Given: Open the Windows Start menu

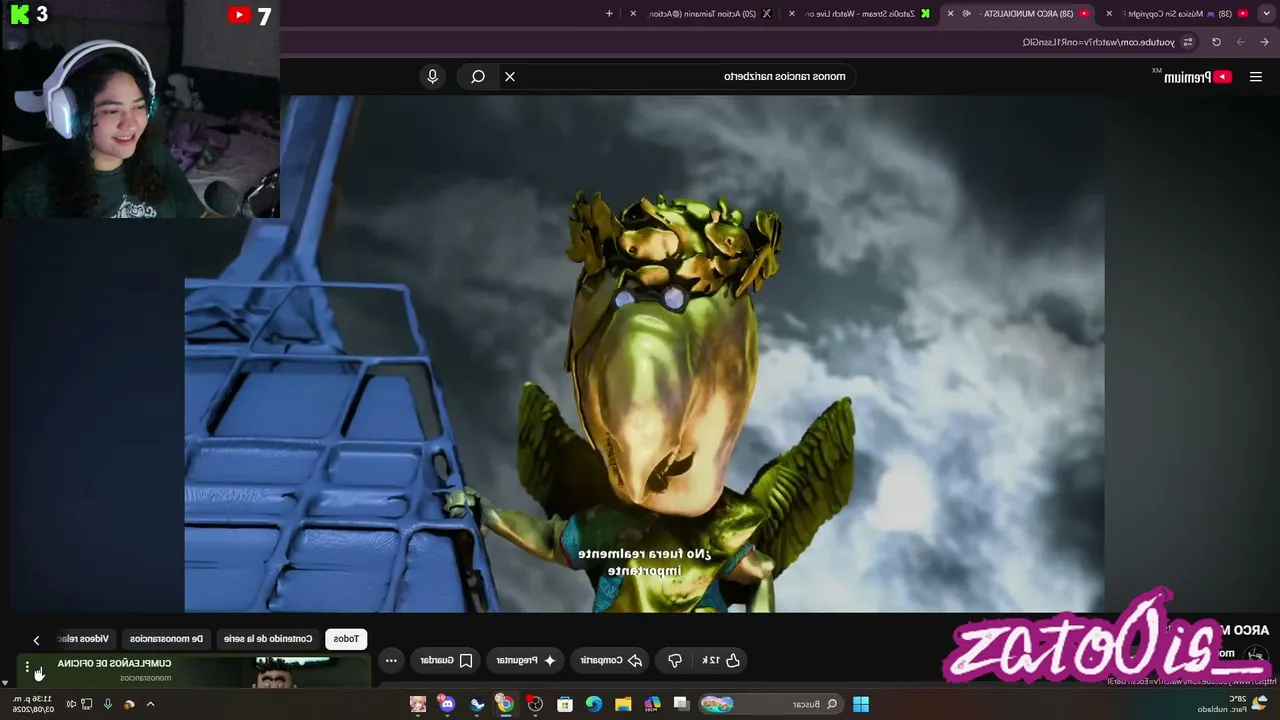Looking at the screenshot, I should point(860,704).
